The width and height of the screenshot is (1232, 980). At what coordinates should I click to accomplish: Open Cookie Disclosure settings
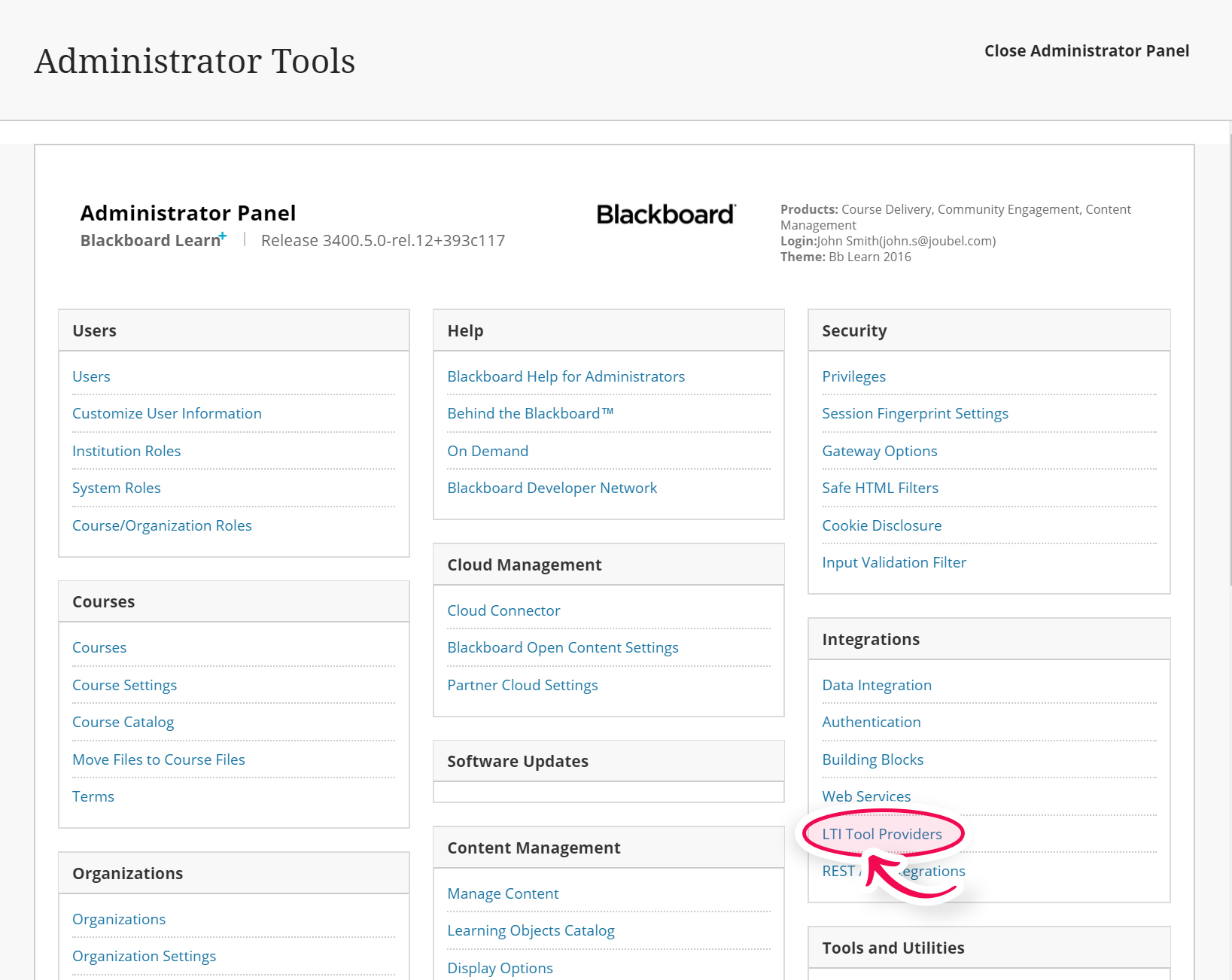click(x=881, y=525)
